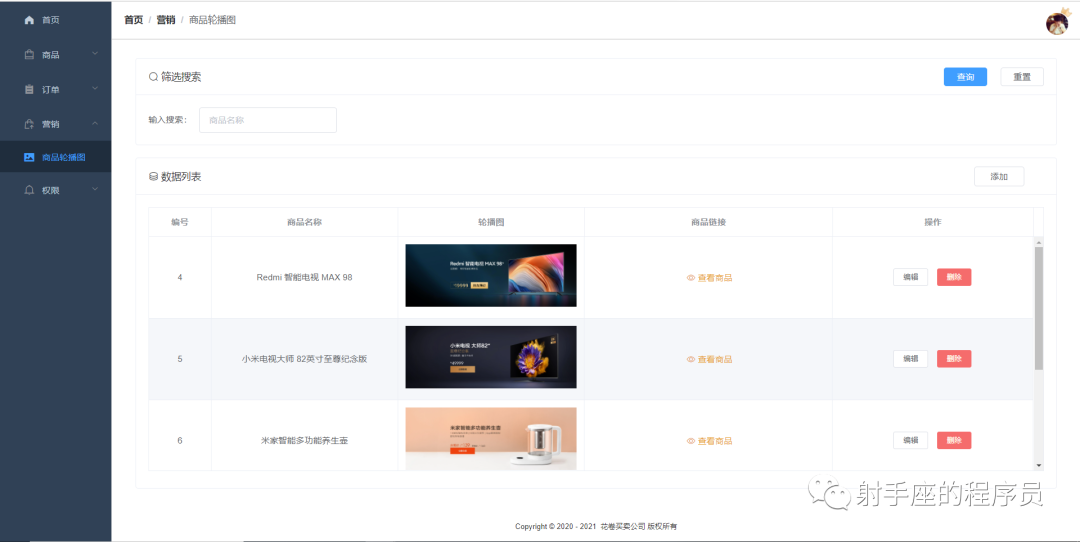Select 商品轮播图 in the sidebar
The width and height of the screenshot is (1080, 542).
click(55, 157)
